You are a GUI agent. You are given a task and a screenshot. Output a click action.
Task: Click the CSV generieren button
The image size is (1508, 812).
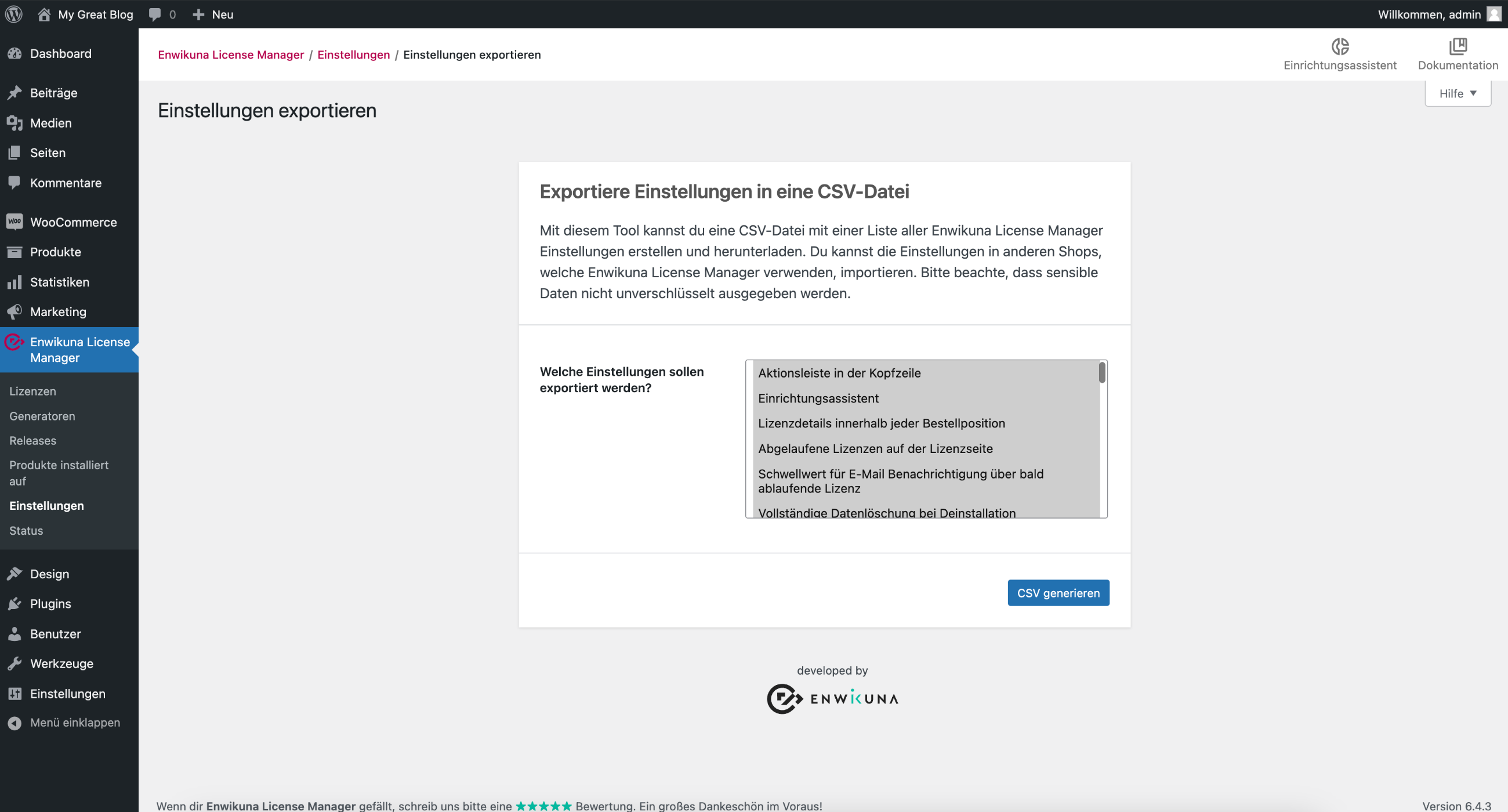point(1058,593)
